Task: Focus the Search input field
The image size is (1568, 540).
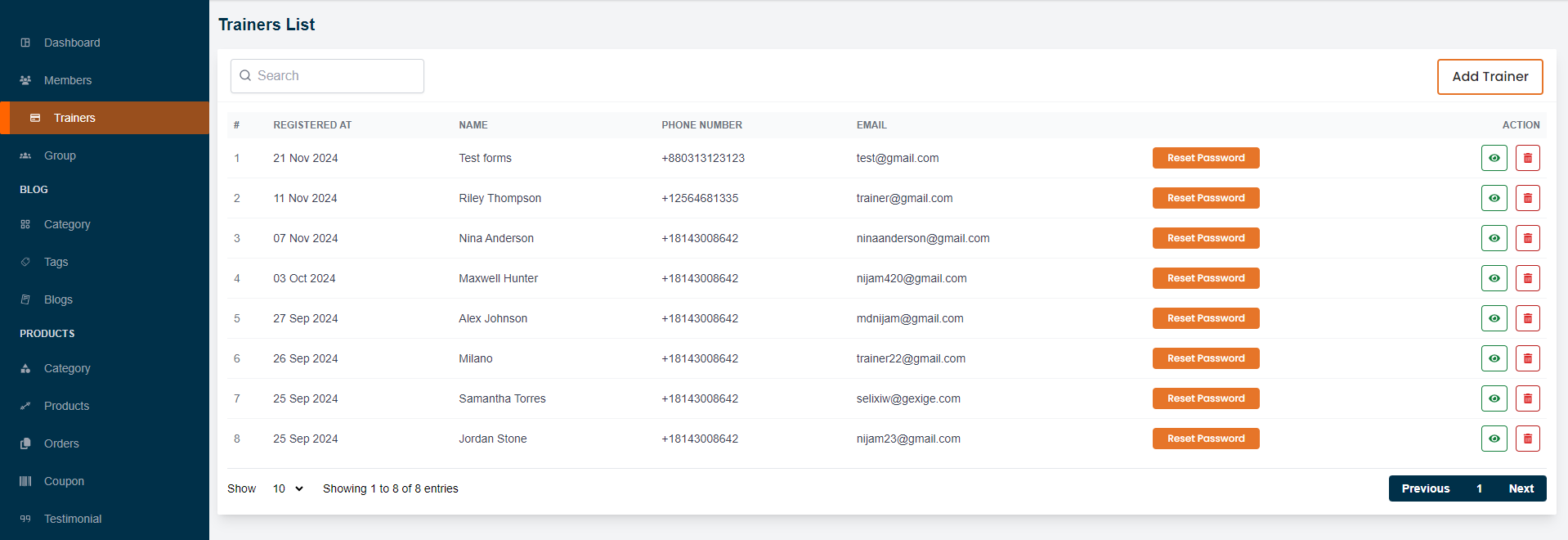Action: pos(335,76)
